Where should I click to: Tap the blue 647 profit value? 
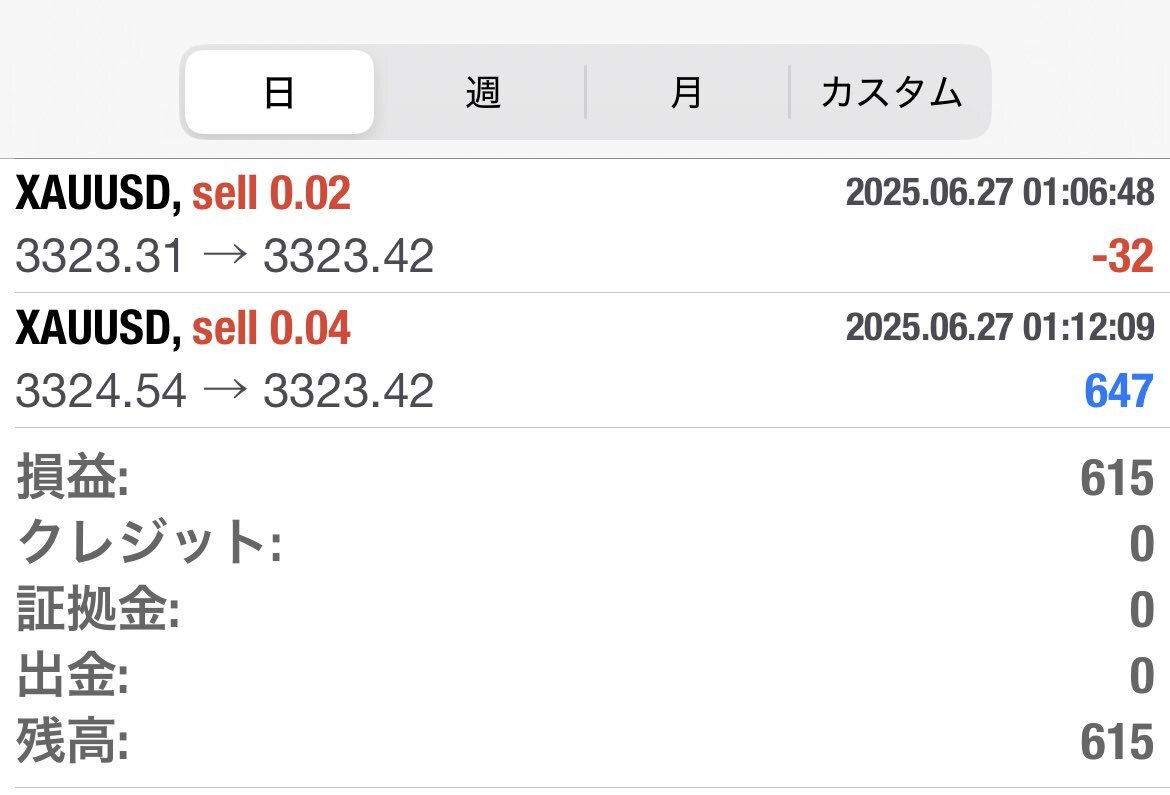point(1119,391)
